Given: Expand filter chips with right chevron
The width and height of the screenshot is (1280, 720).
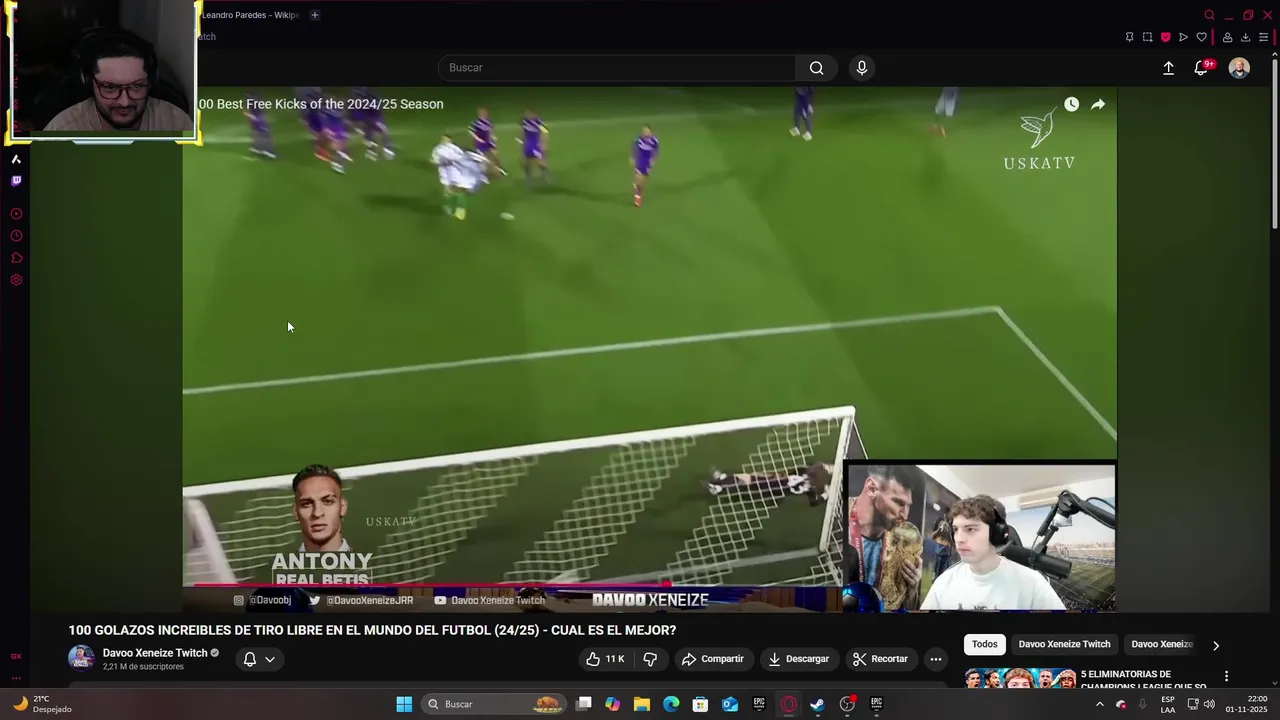Looking at the screenshot, I should click(x=1216, y=645).
